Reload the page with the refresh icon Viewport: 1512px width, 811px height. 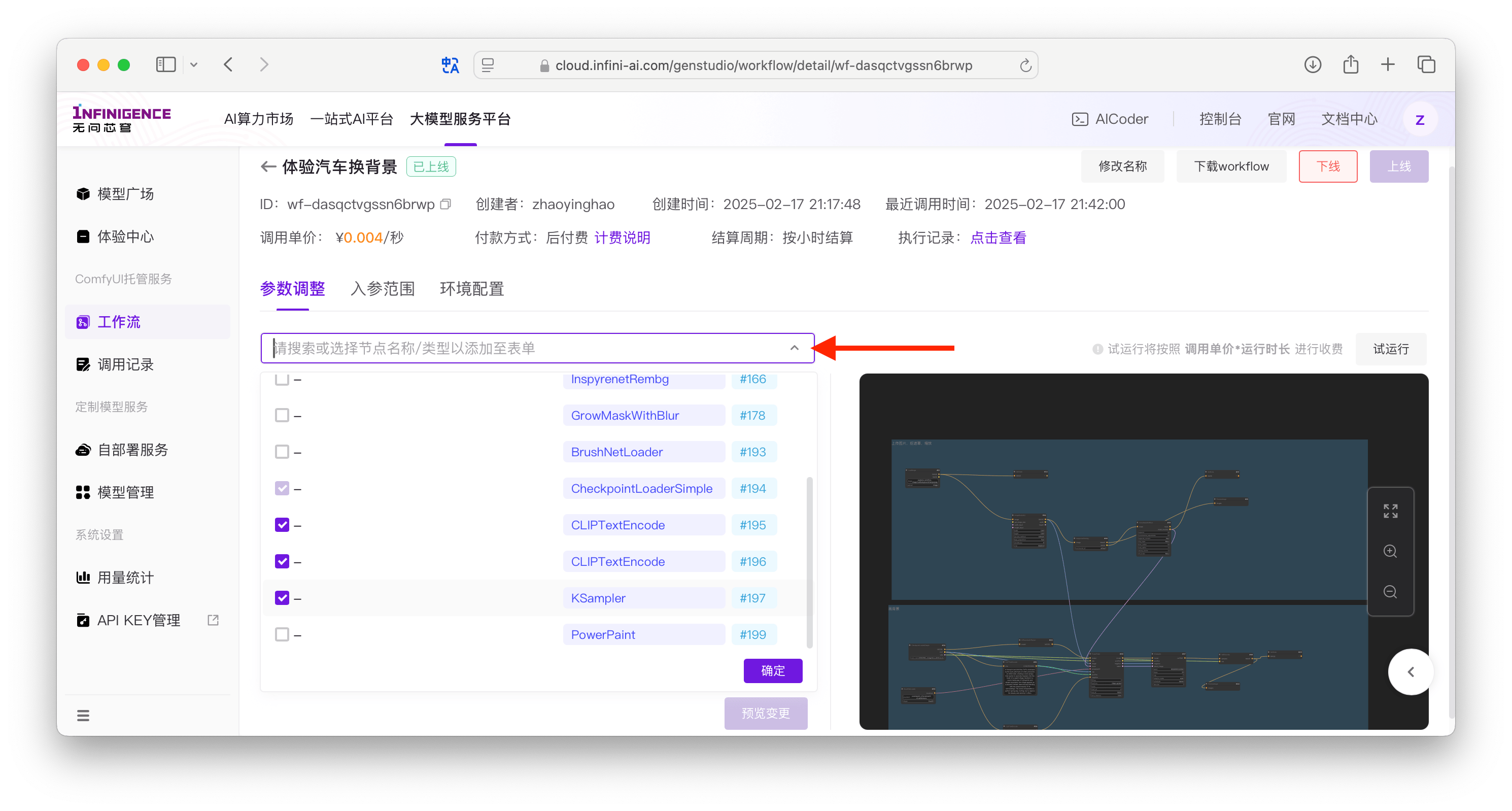pyautogui.click(x=1025, y=65)
